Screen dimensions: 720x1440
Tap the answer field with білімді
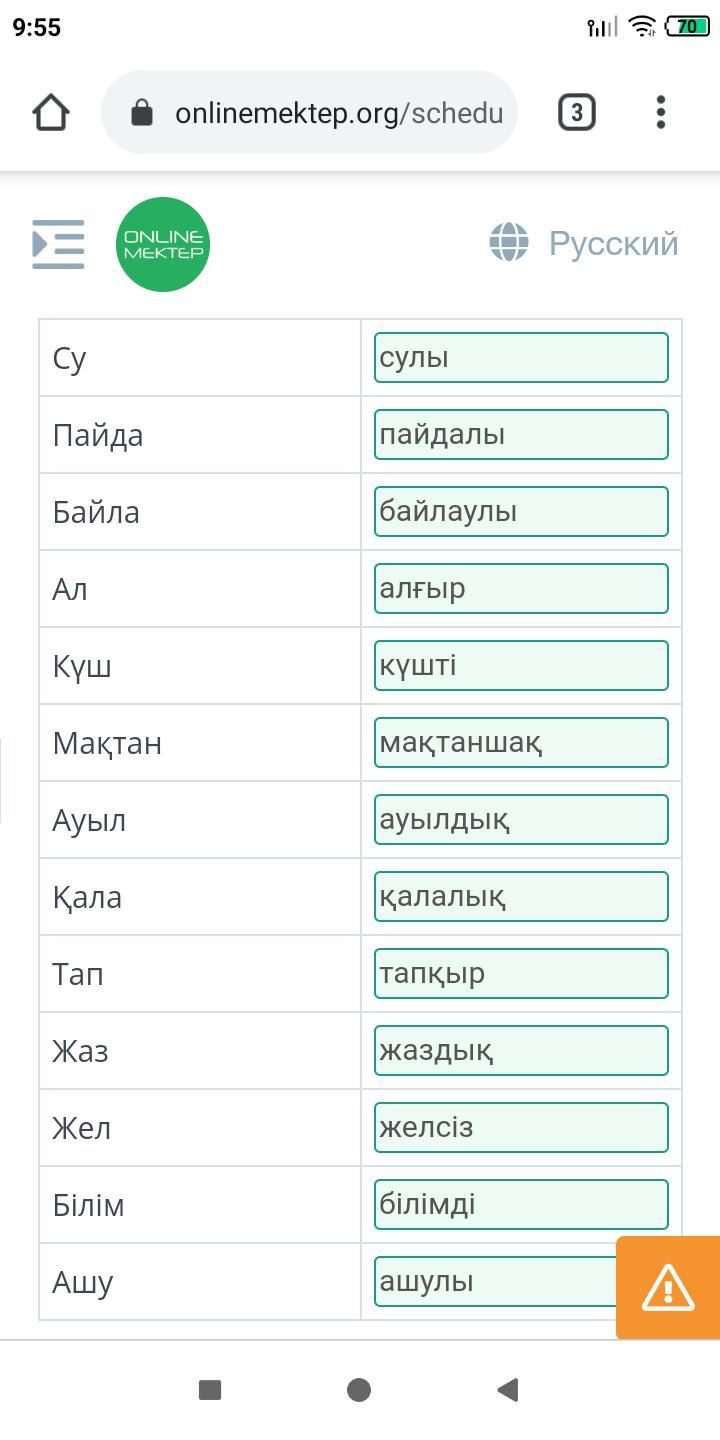pyautogui.click(x=521, y=1205)
